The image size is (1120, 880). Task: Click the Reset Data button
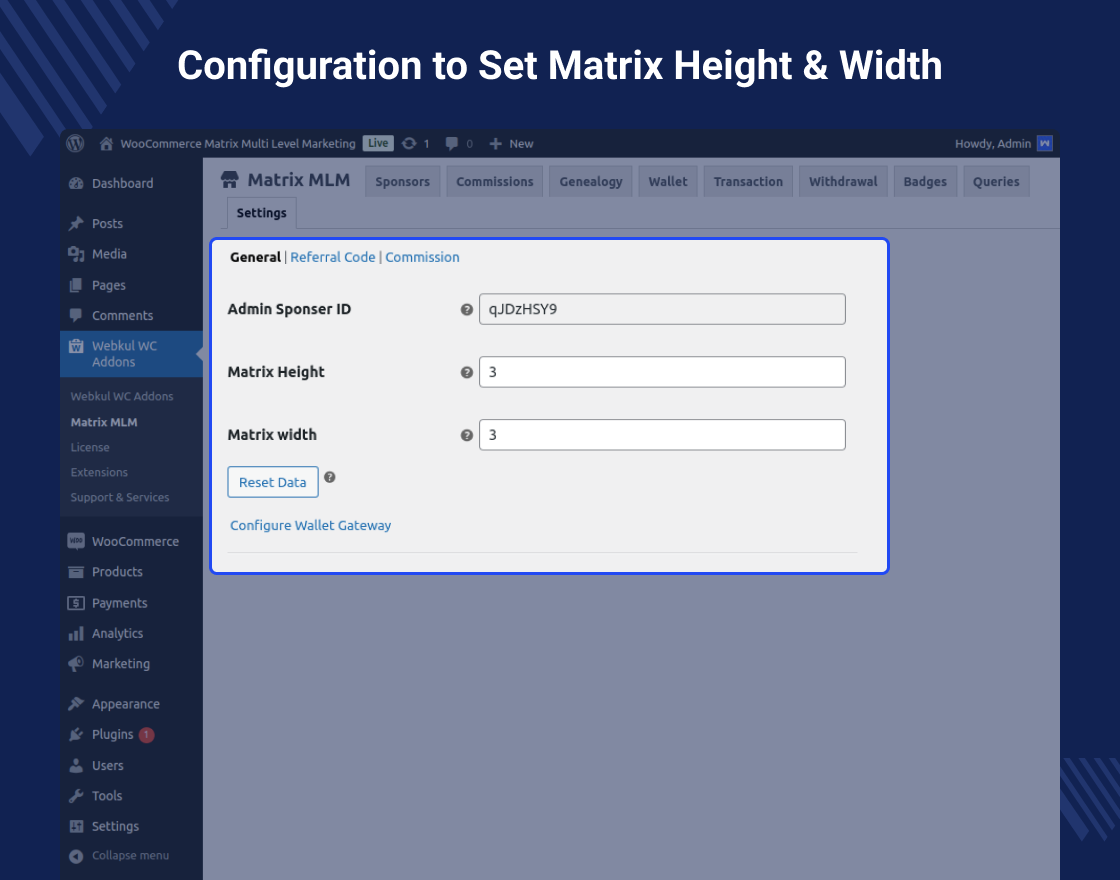pyautogui.click(x=272, y=482)
